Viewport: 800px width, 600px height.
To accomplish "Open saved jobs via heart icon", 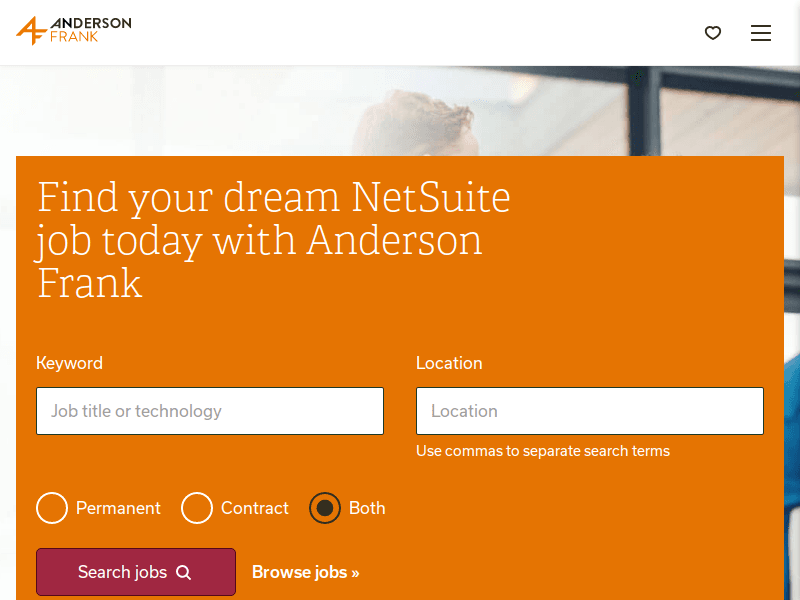I will click(713, 33).
